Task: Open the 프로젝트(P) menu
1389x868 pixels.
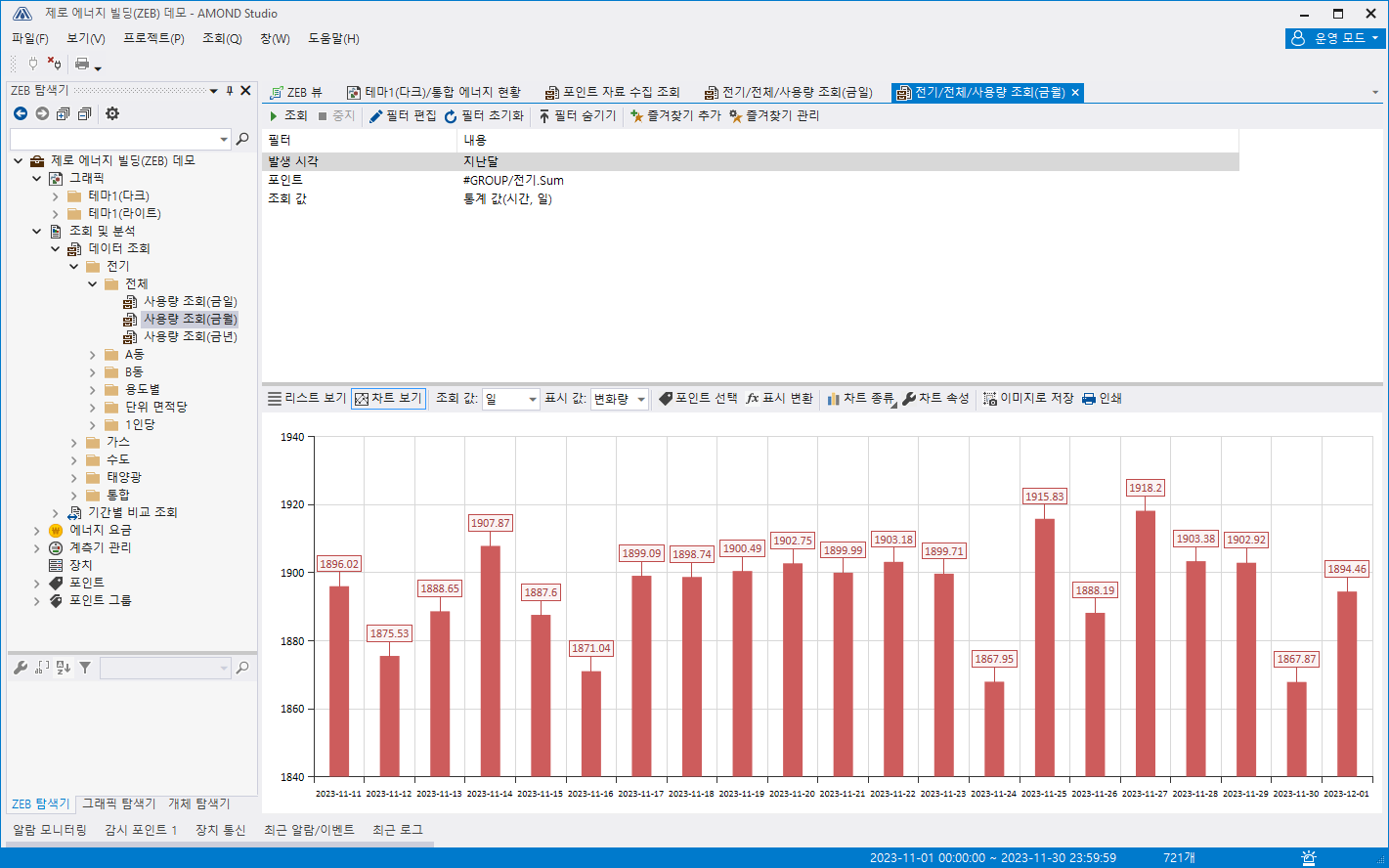Action: 153,38
